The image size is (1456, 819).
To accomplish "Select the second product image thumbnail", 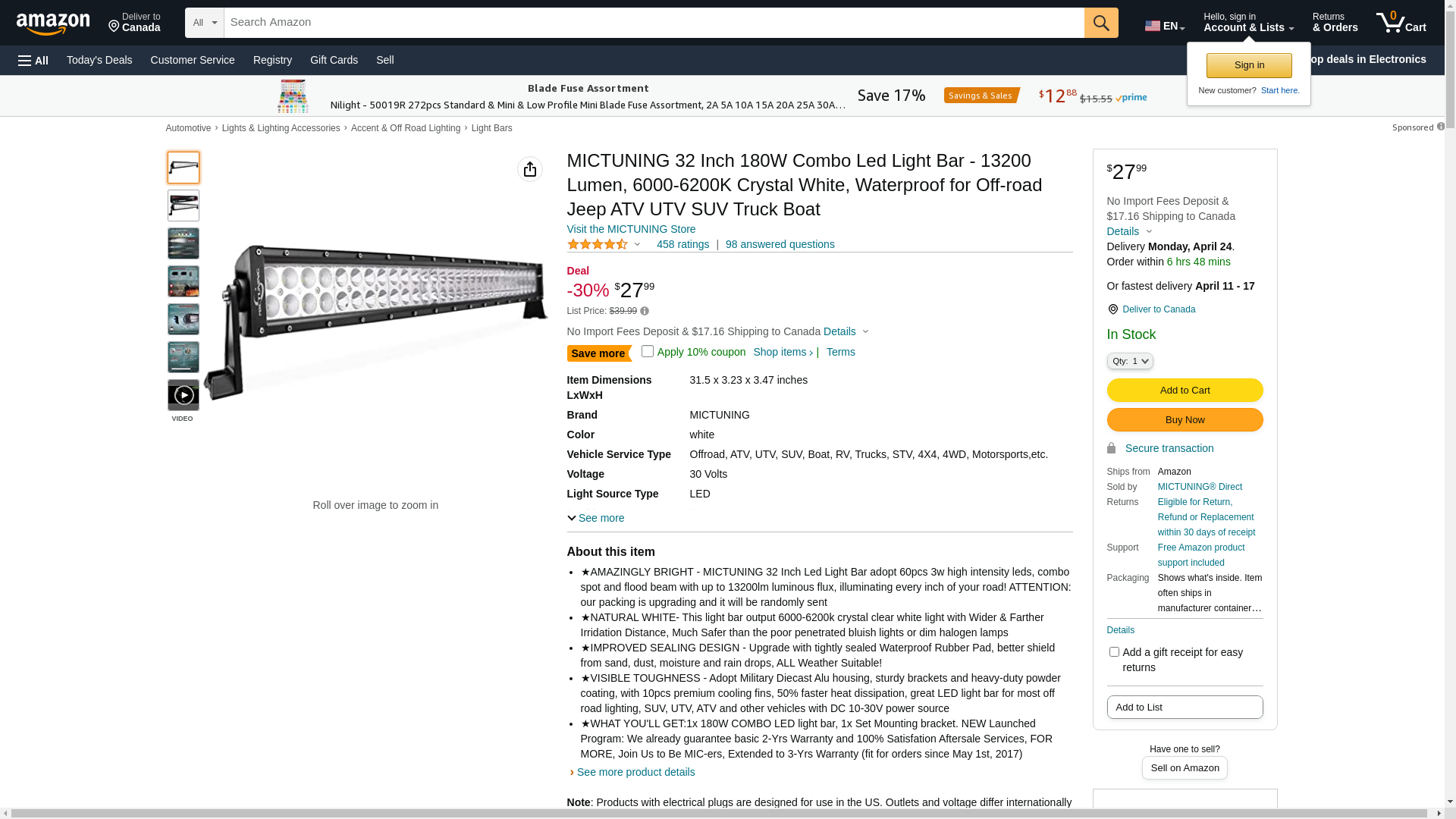I will pos(184,206).
